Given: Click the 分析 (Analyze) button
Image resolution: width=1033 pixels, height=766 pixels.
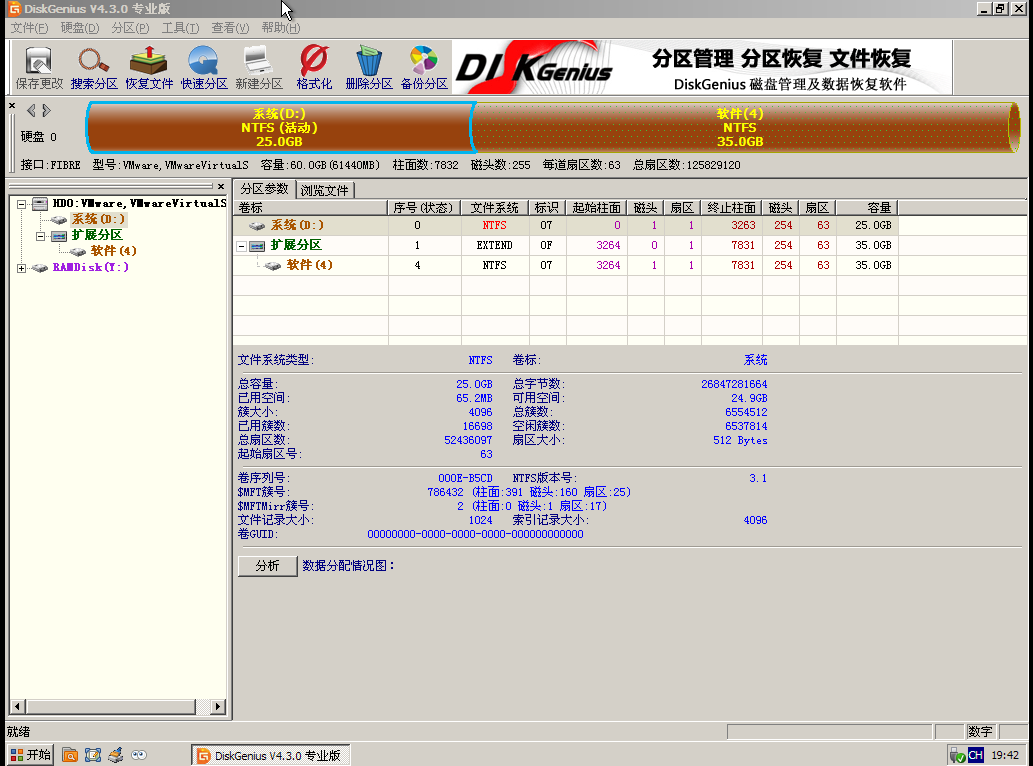Looking at the screenshot, I should pos(267,566).
